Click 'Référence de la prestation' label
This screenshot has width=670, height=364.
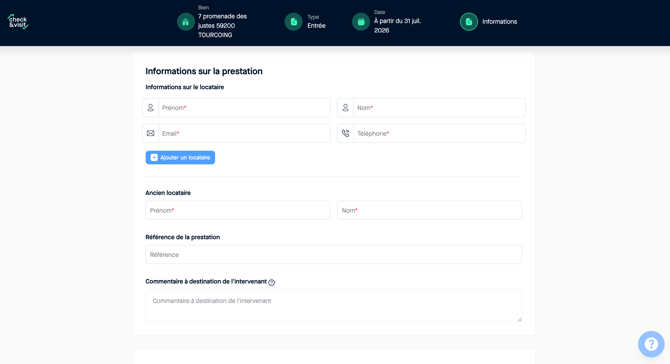pos(182,237)
